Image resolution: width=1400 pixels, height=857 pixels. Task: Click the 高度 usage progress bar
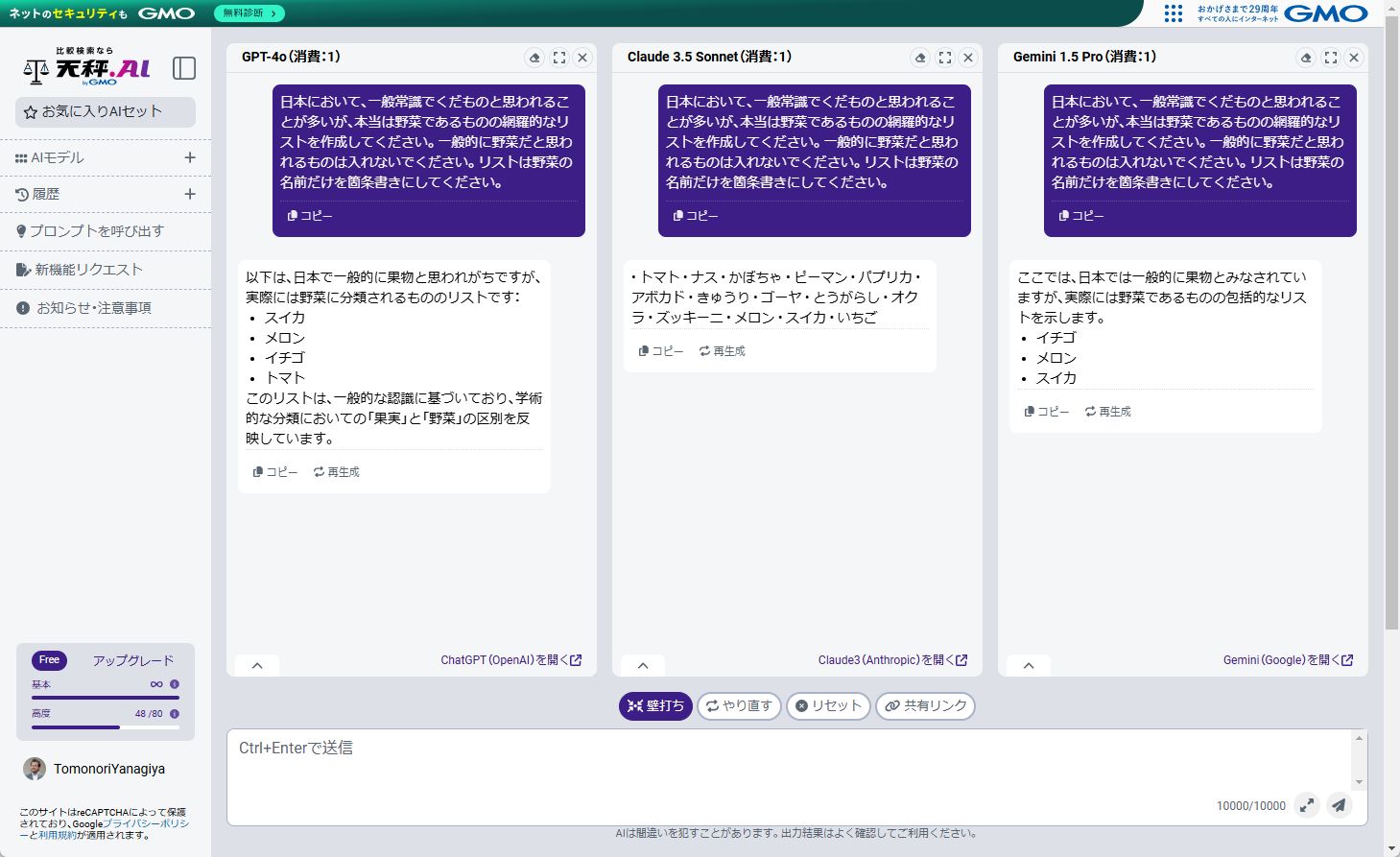click(106, 727)
